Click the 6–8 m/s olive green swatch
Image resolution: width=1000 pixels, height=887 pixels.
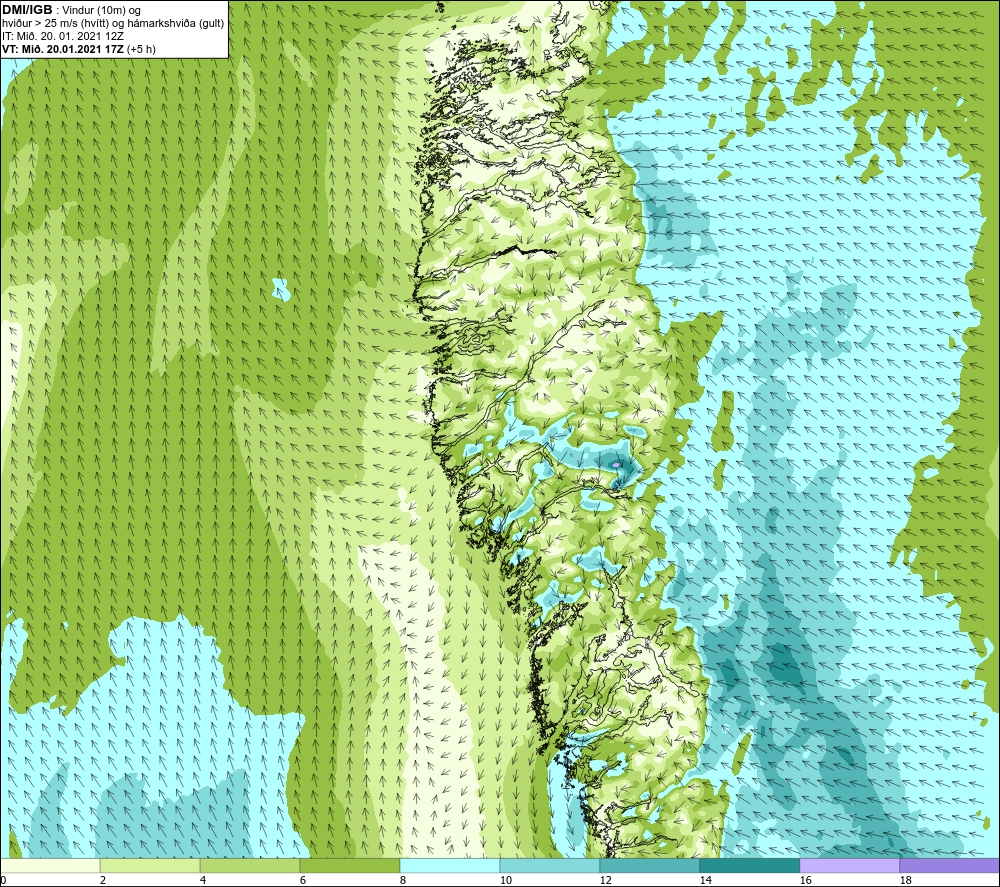point(349,865)
